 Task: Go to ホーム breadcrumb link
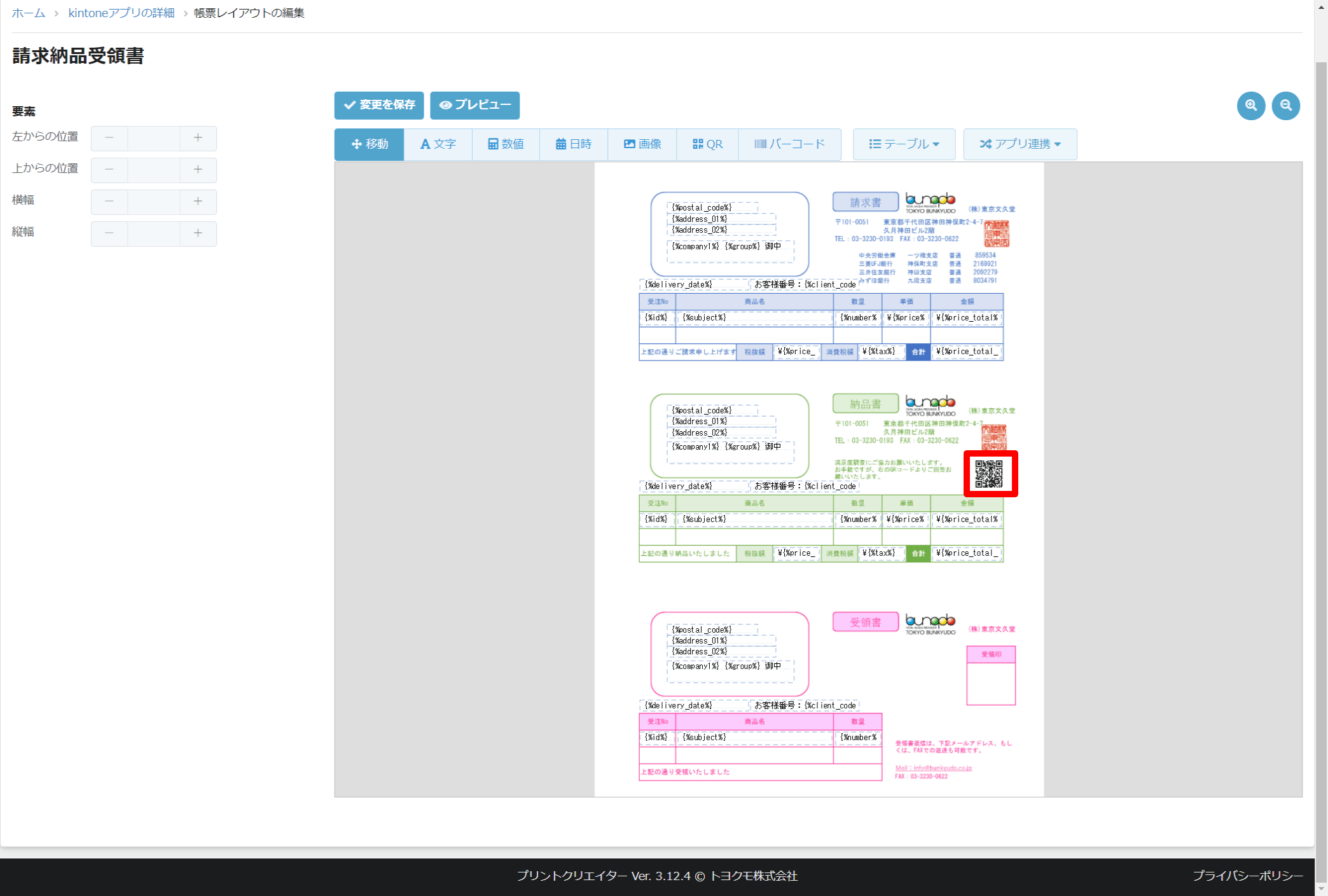tap(29, 13)
